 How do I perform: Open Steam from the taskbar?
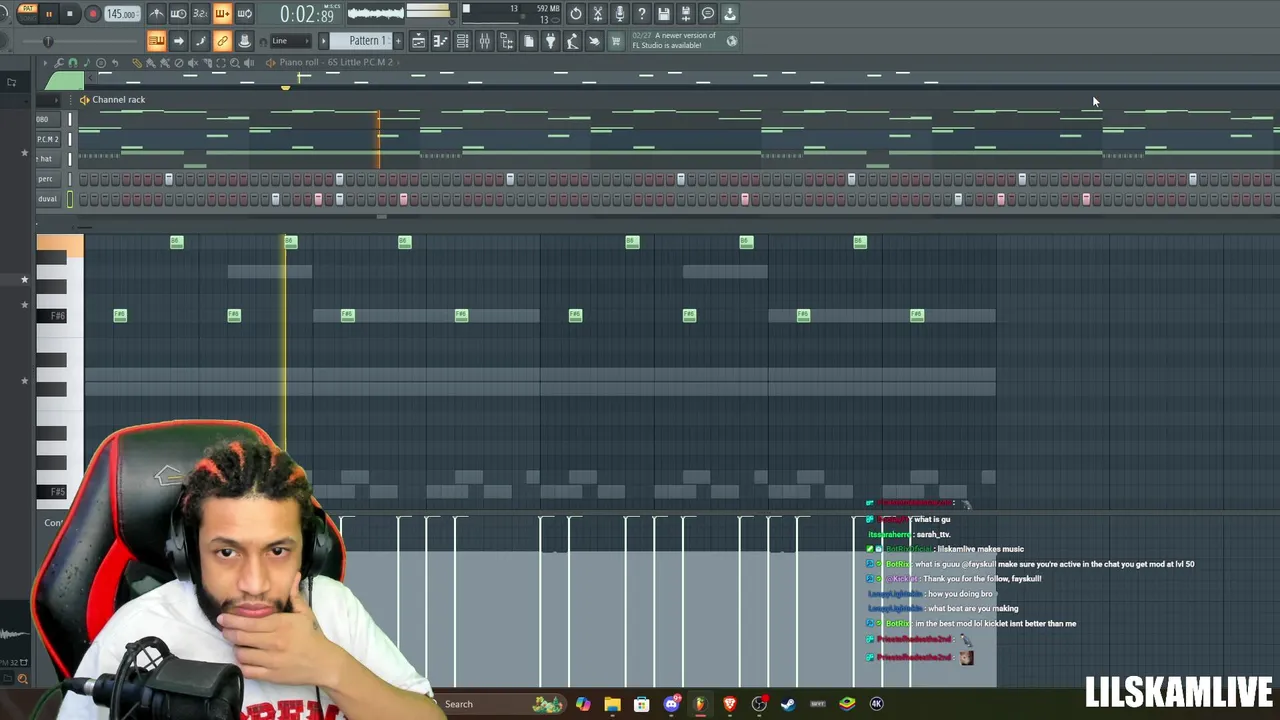point(788,704)
